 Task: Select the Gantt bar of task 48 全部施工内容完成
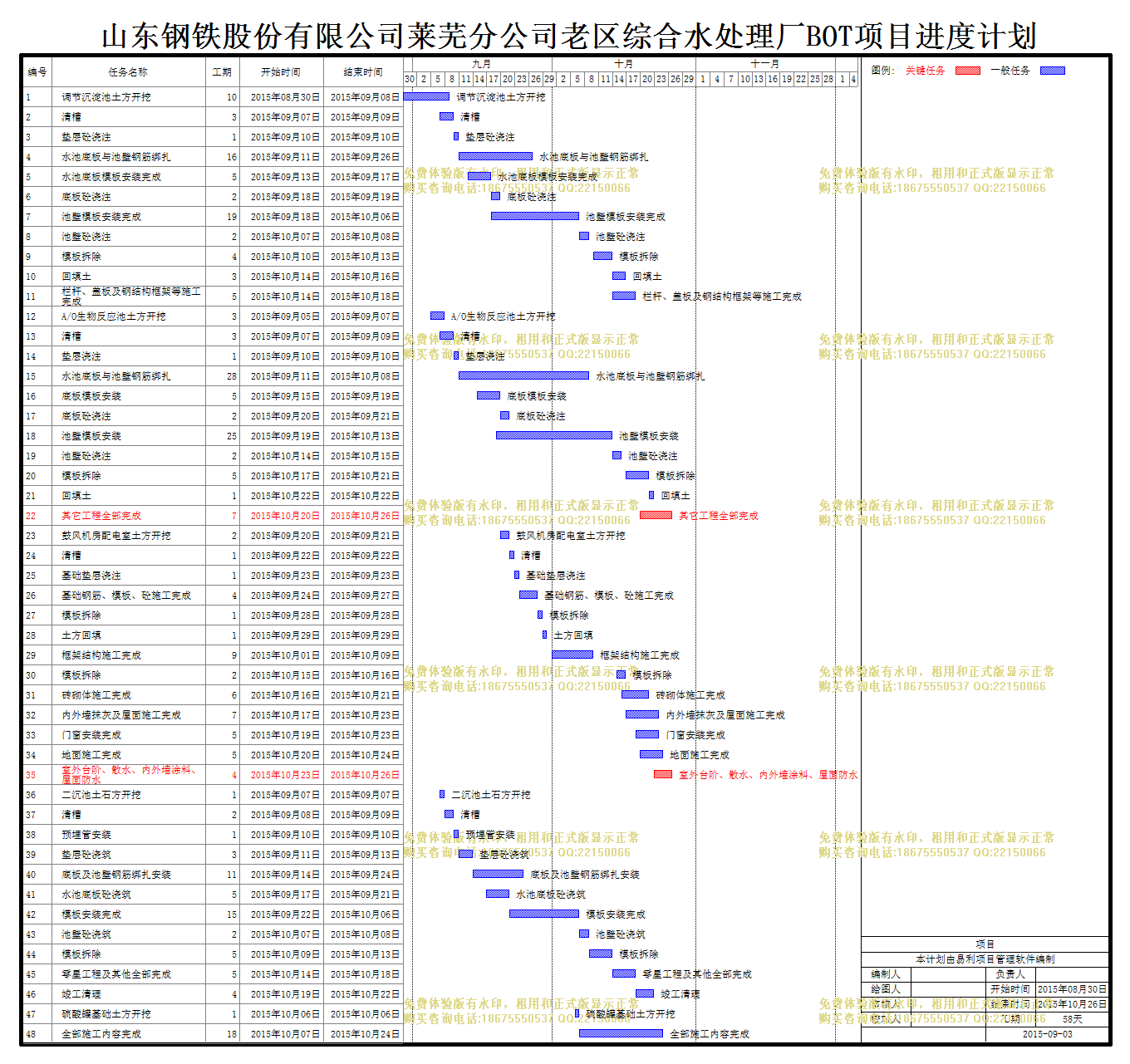point(621,1033)
